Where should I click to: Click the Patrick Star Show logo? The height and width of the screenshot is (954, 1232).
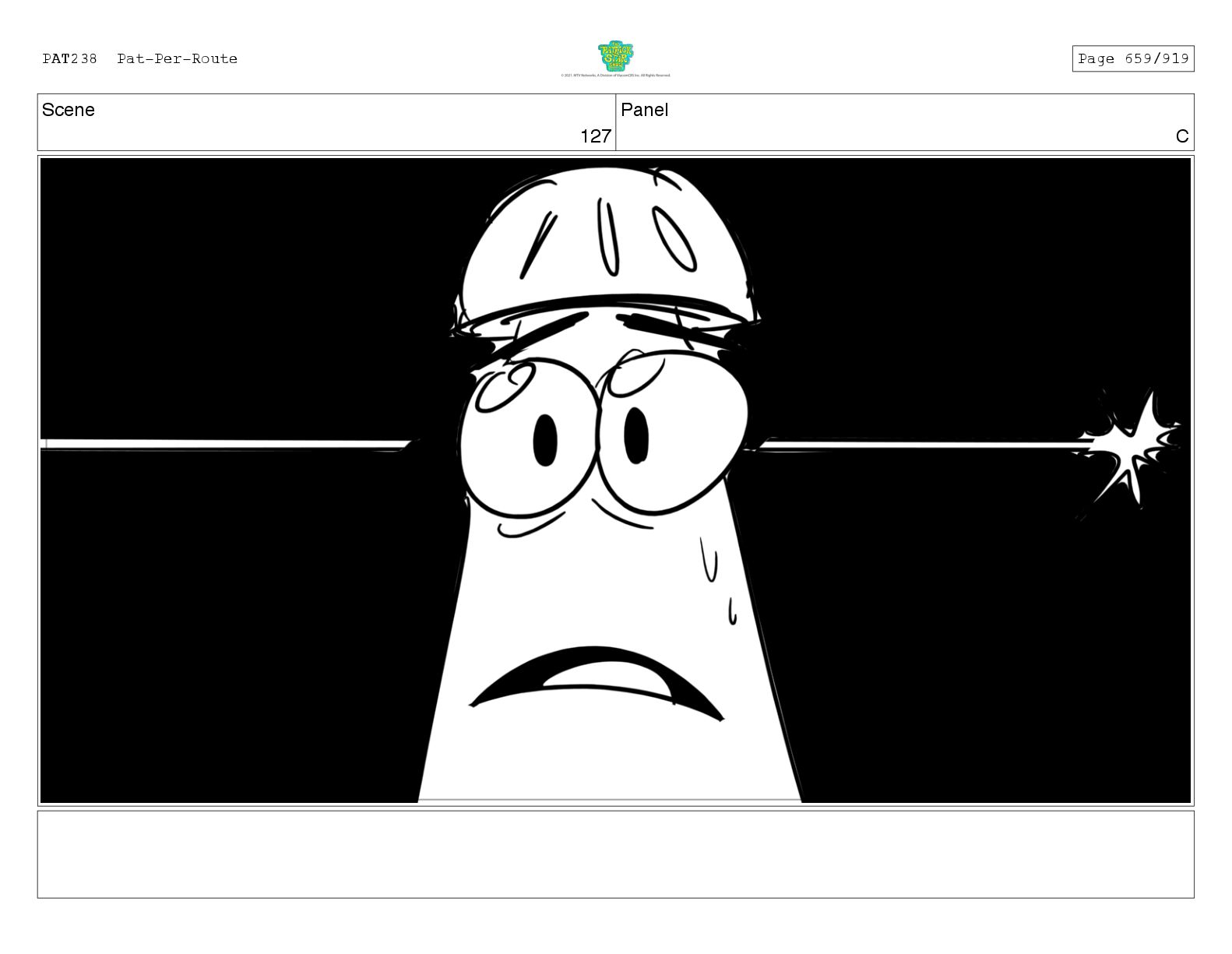tap(615, 56)
